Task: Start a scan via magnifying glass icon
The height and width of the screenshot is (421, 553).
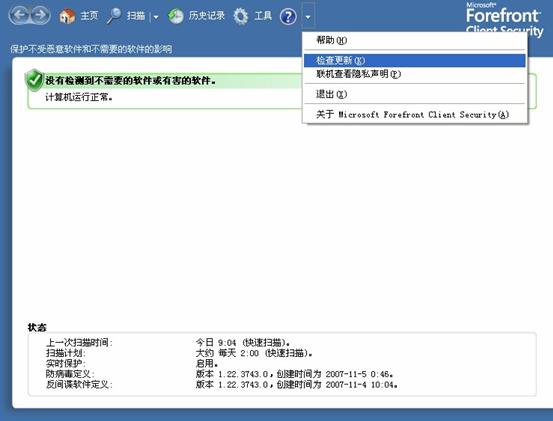Action: click(114, 16)
